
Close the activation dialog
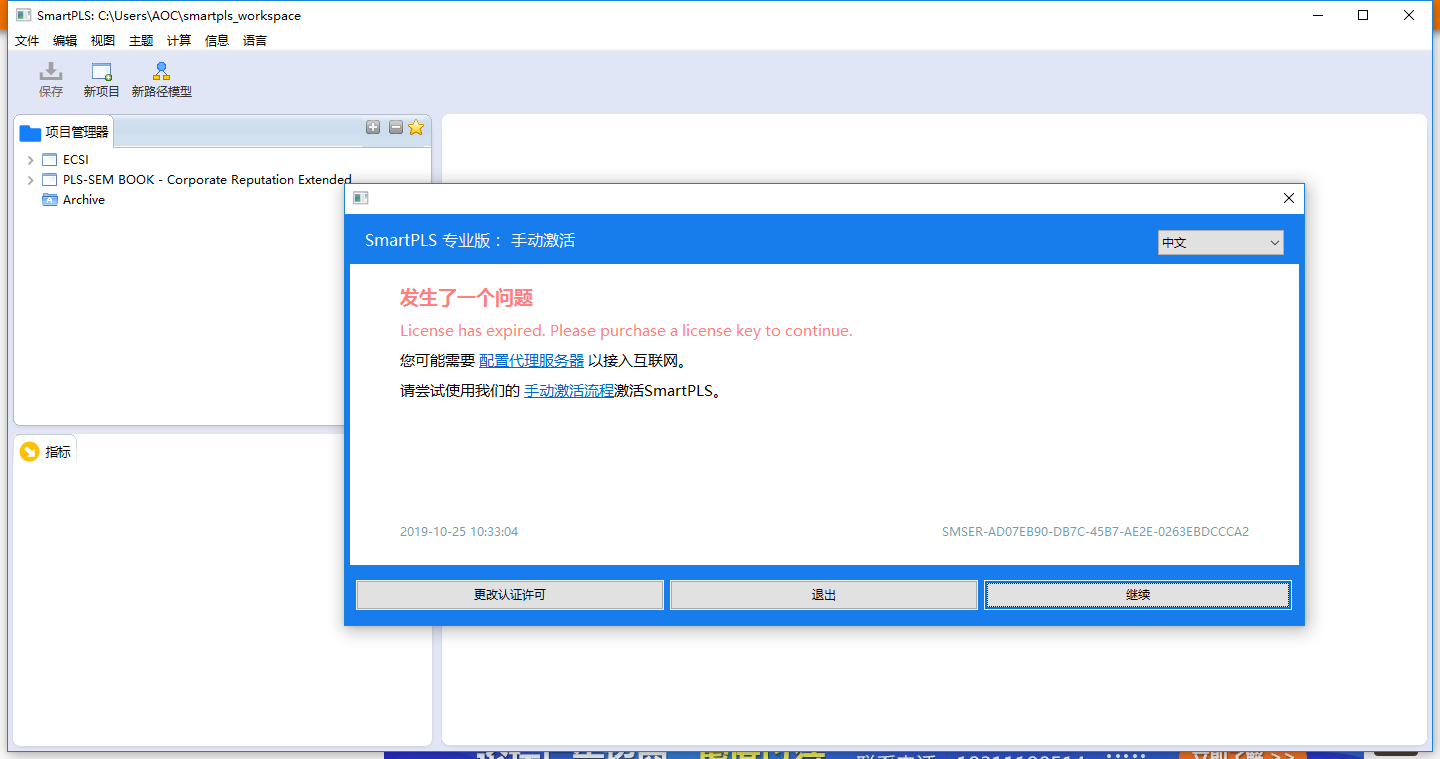(1288, 198)
